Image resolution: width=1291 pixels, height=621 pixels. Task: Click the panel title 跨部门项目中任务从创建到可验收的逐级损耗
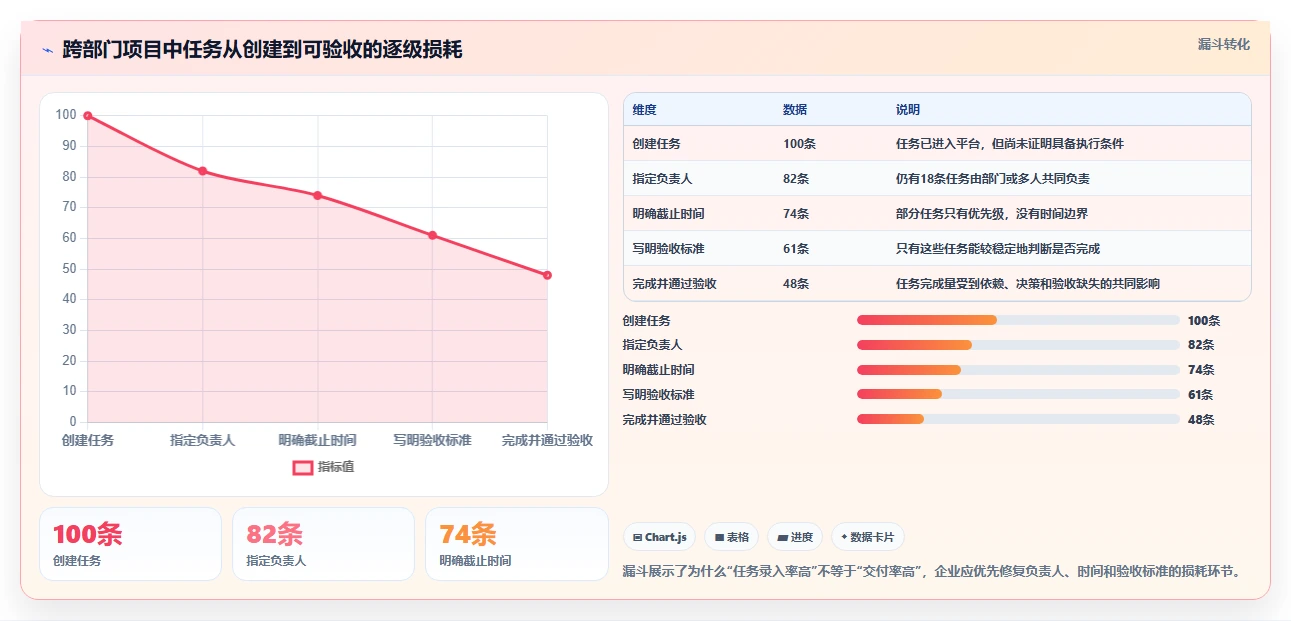262,50
